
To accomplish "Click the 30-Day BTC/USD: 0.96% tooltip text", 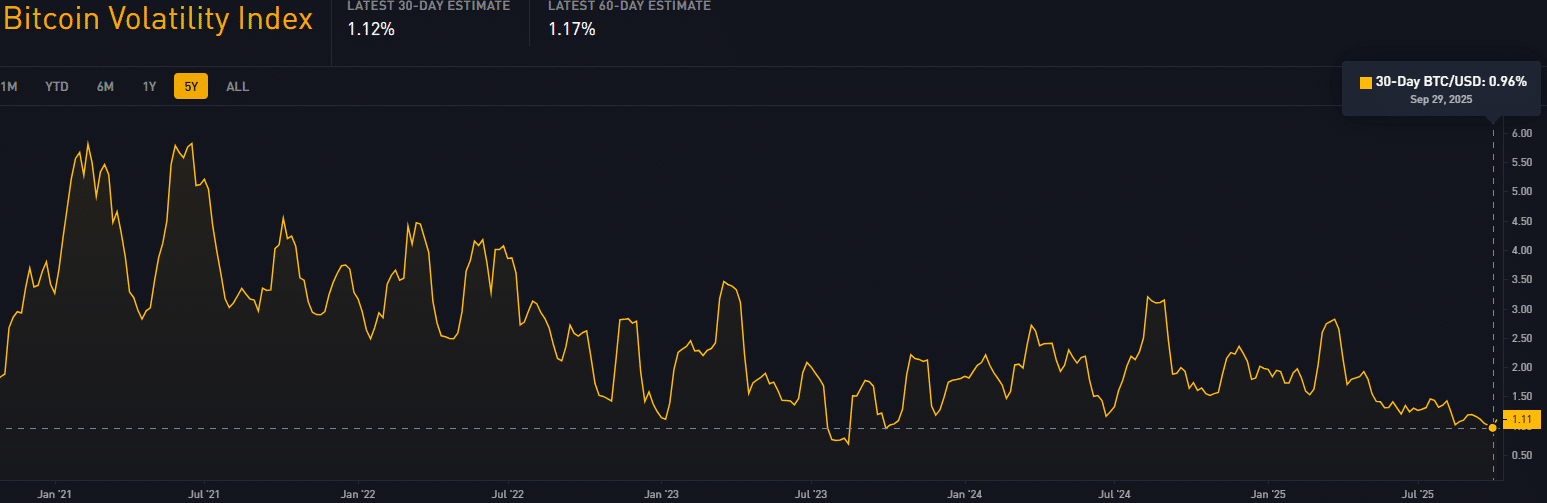I will coord(1451,82).
